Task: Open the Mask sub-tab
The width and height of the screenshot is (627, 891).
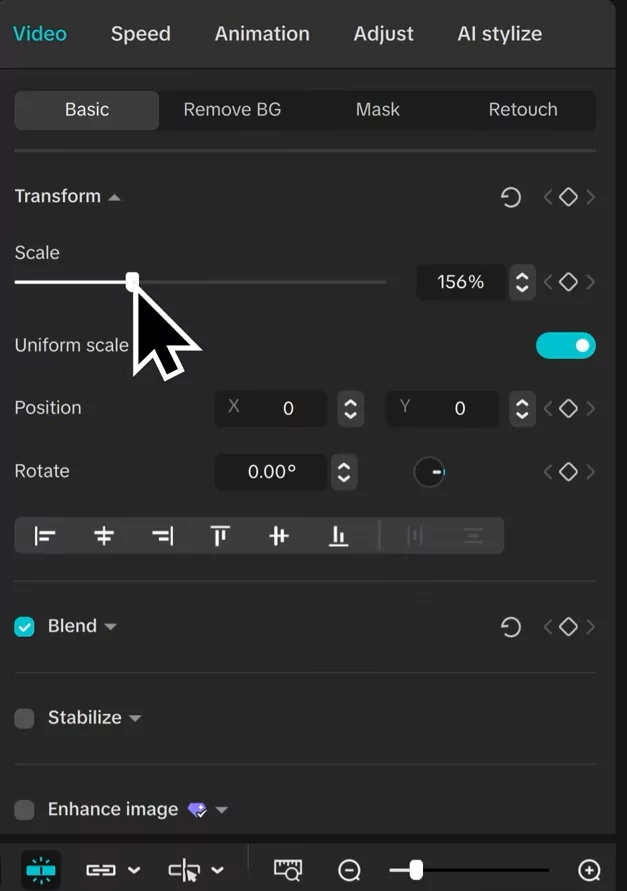Action: [377, 110]
